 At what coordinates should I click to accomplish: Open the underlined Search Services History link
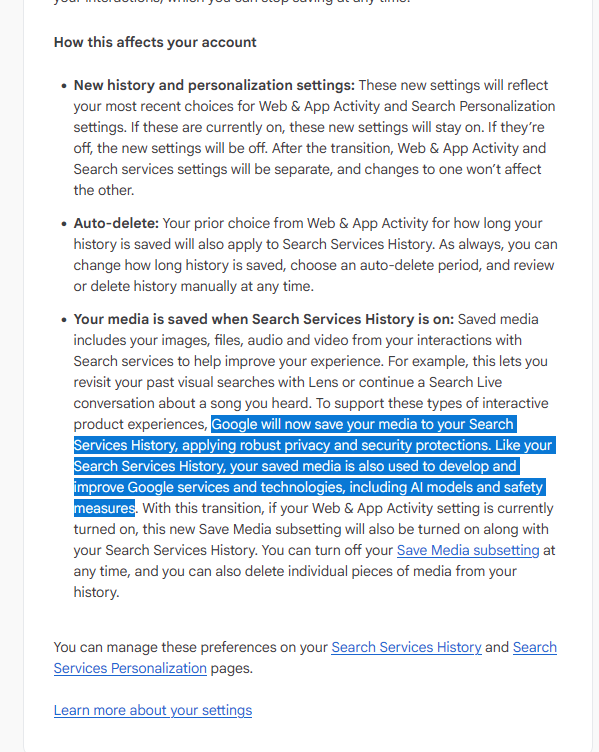coord(406,647)
